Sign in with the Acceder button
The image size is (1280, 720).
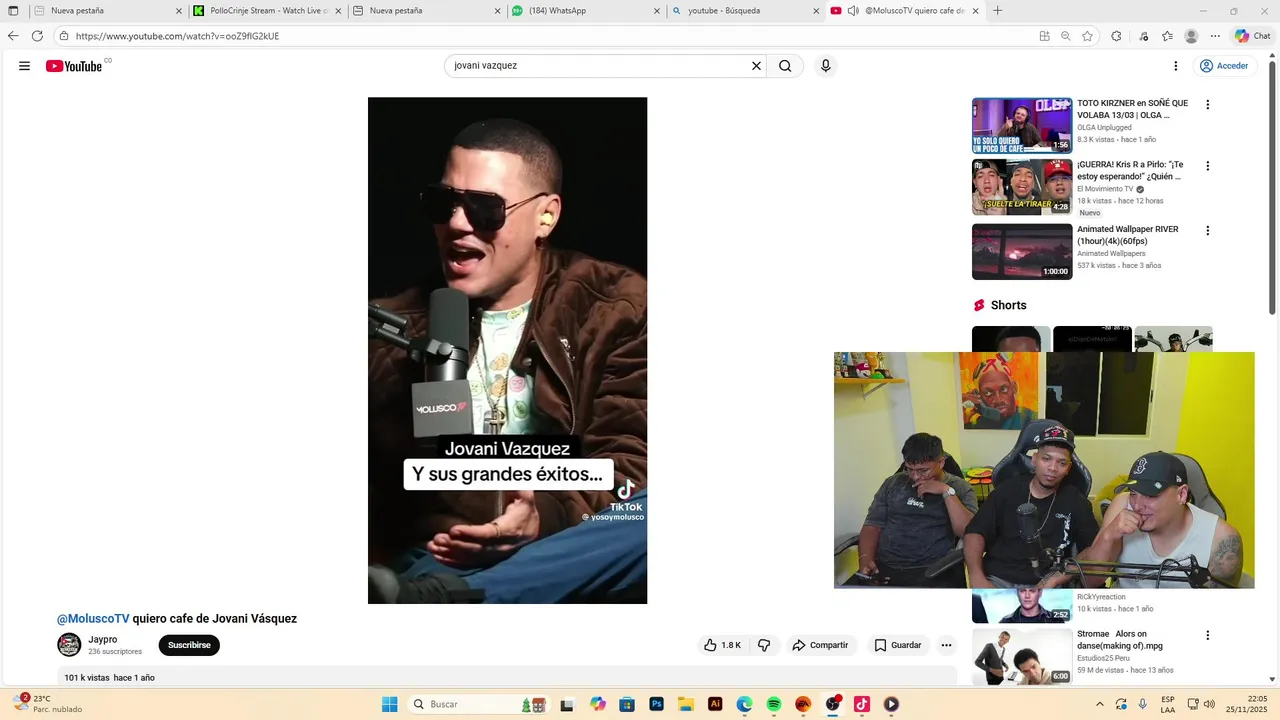point(1224,66)
